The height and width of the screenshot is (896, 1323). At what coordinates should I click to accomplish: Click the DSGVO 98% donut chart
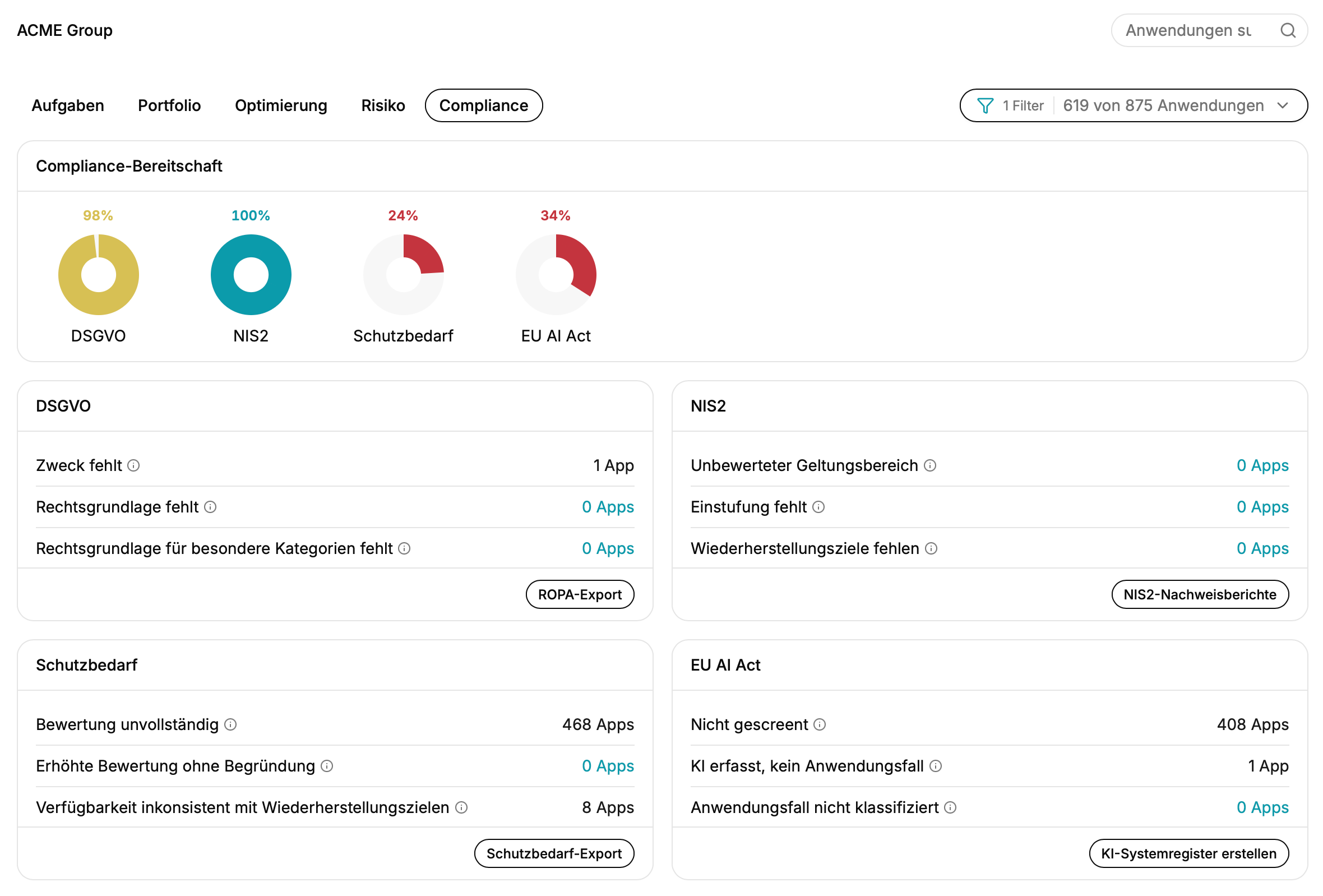pyautogui.click(x=99, y=275)
